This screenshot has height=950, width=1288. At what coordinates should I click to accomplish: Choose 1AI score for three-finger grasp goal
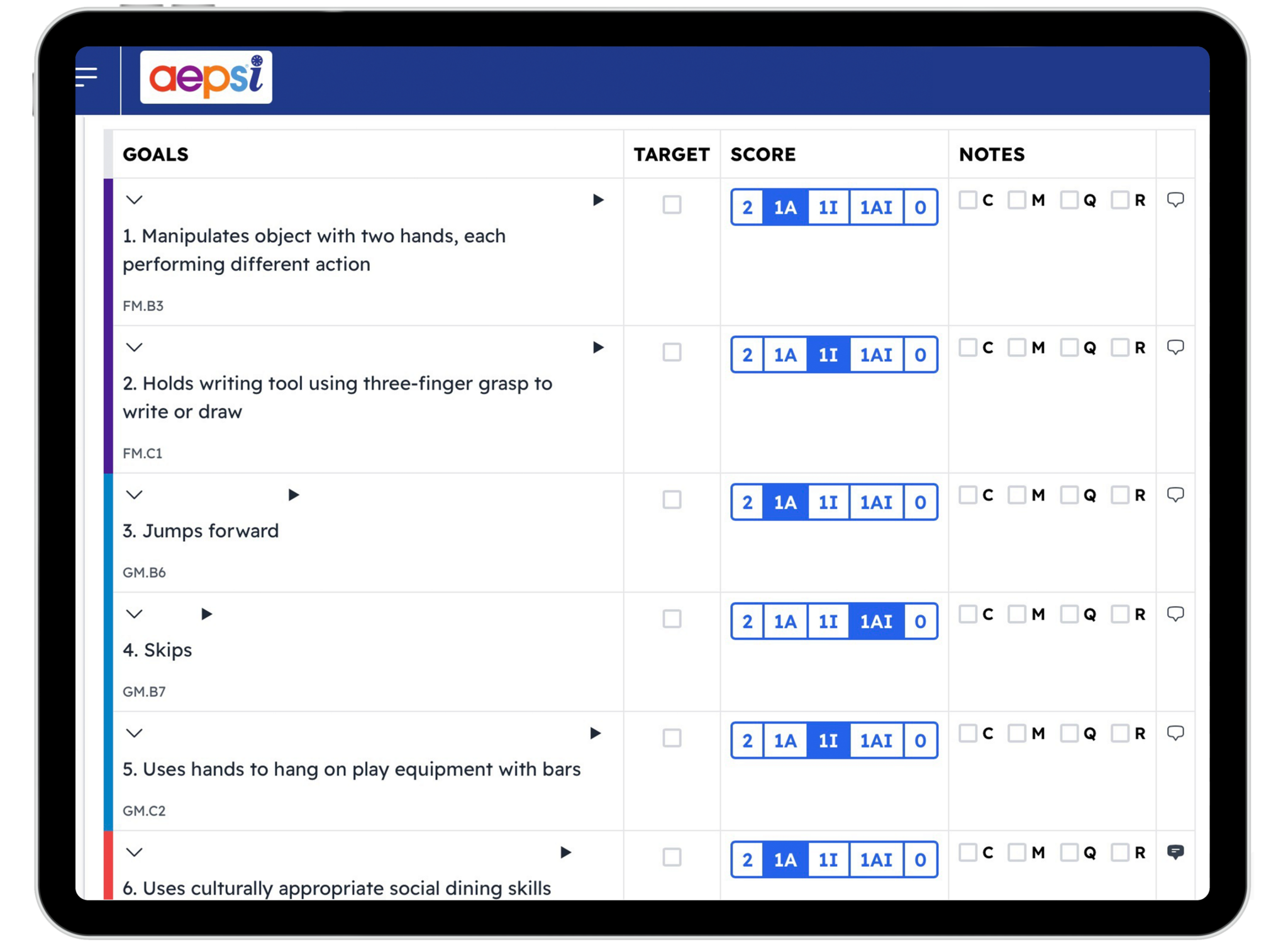[x=876, y=355]
